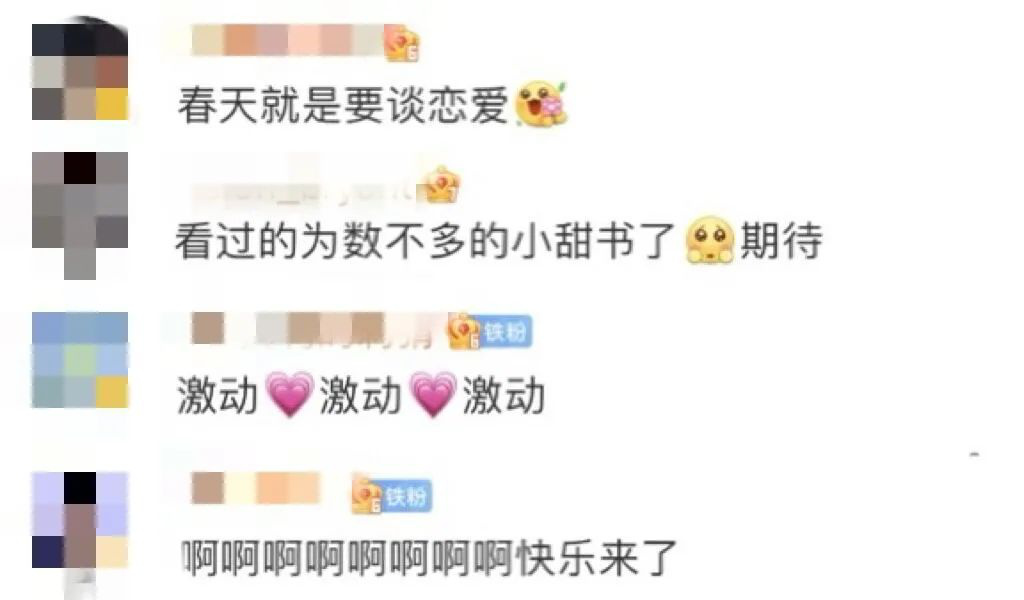This screenshot has width=1024, height=600.
Task: Click the first commenter's pixelated avatar
Action: tap(80, 70)
